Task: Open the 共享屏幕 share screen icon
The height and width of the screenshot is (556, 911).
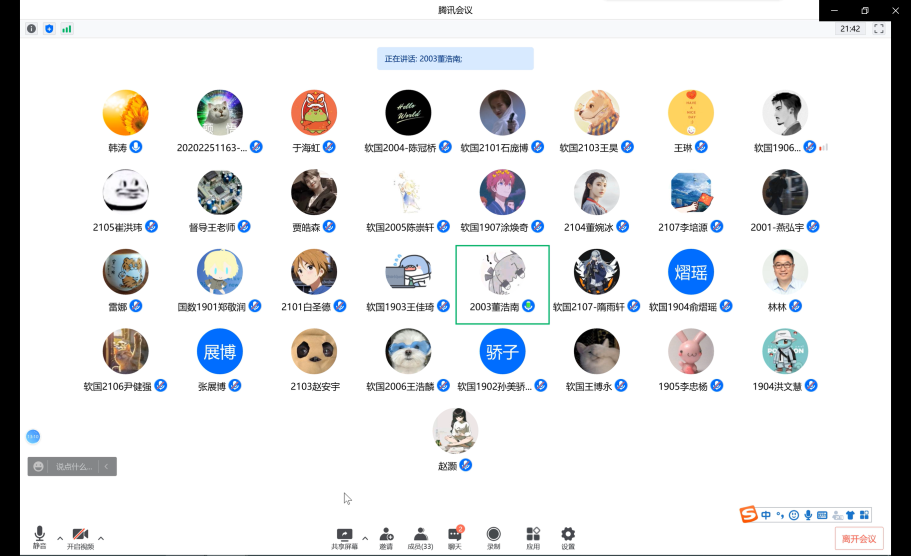Action: coord(345,539)
